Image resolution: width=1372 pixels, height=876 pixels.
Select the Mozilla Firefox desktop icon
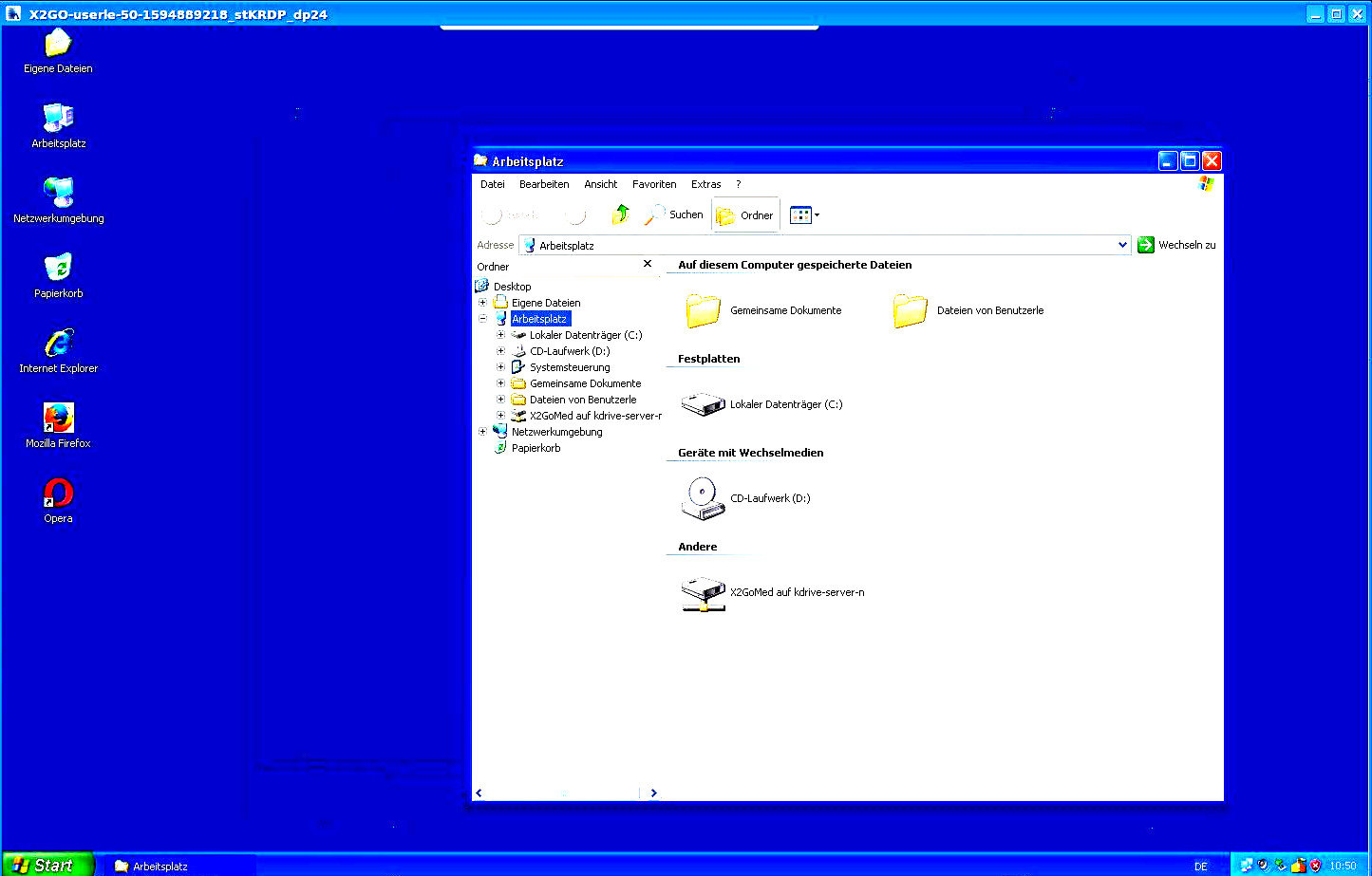pos(58,425)
